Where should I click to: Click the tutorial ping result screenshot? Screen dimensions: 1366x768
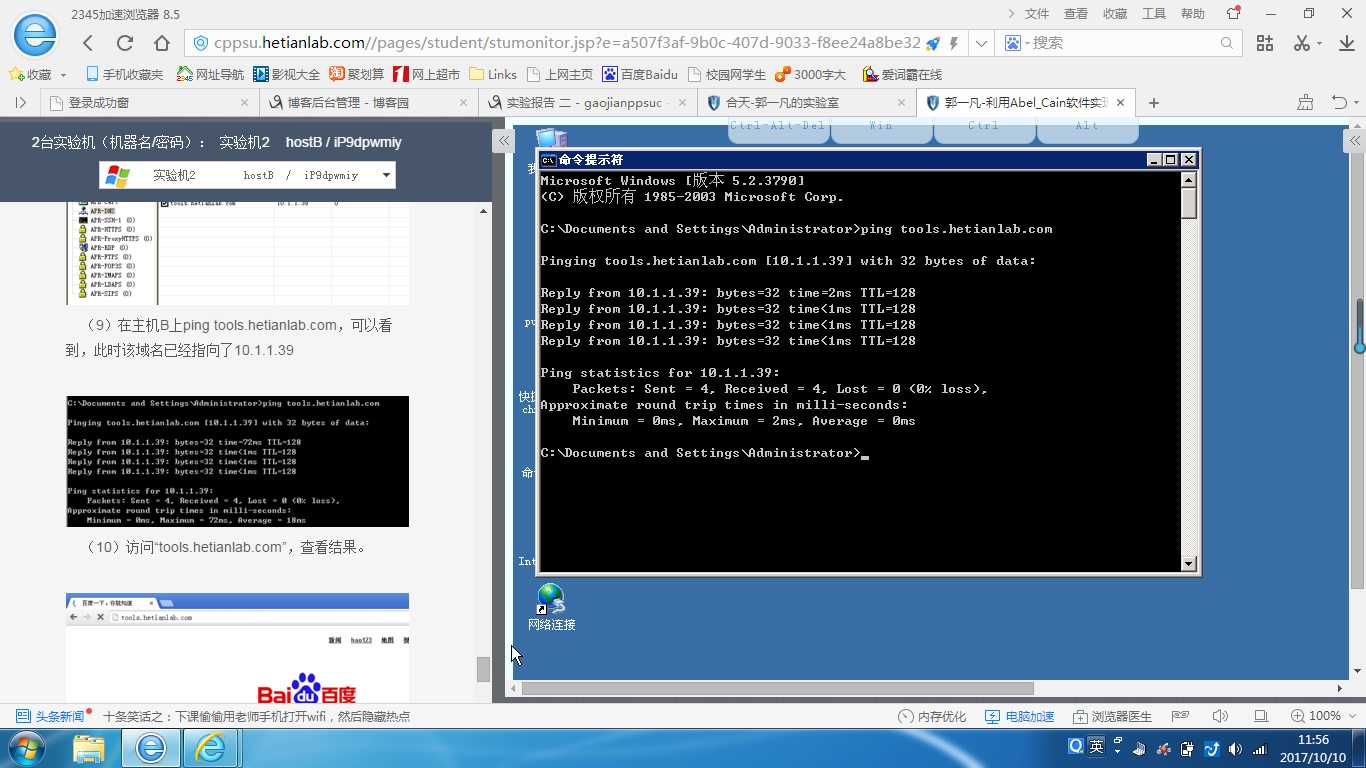click(238, 461)
